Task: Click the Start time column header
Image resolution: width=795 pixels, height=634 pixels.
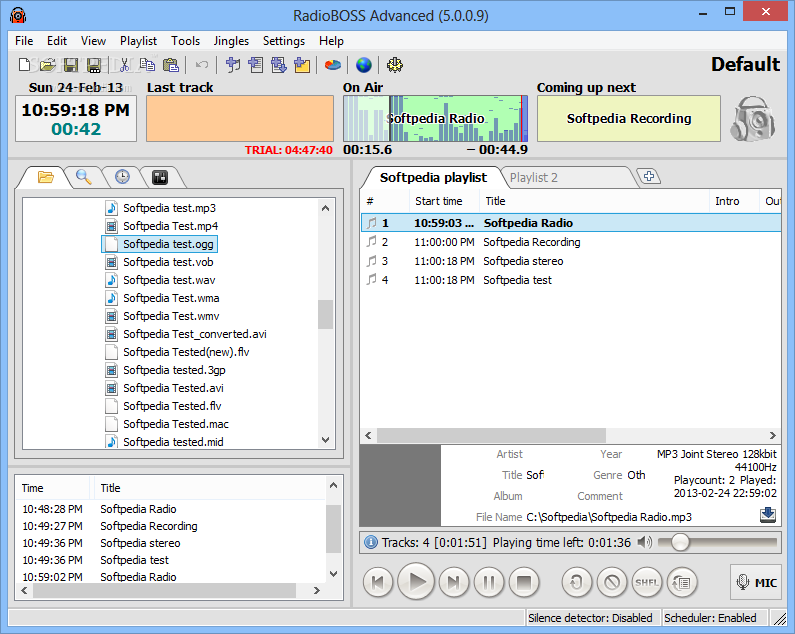Action: click(x=444, y=201)
